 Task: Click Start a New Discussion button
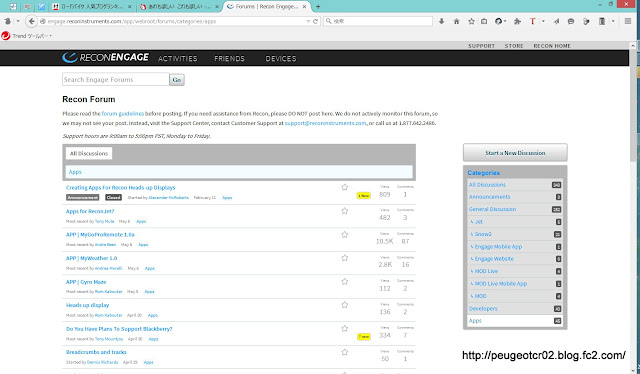[515, 153]
